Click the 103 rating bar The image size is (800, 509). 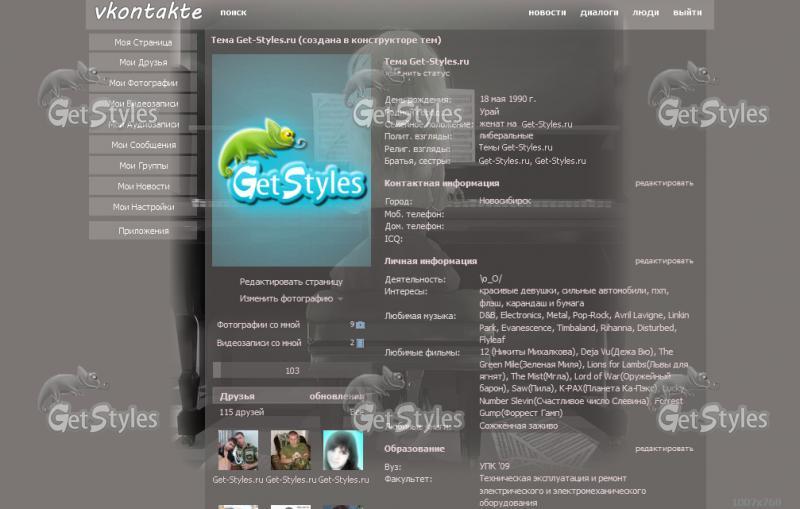[x=292, y=371]
